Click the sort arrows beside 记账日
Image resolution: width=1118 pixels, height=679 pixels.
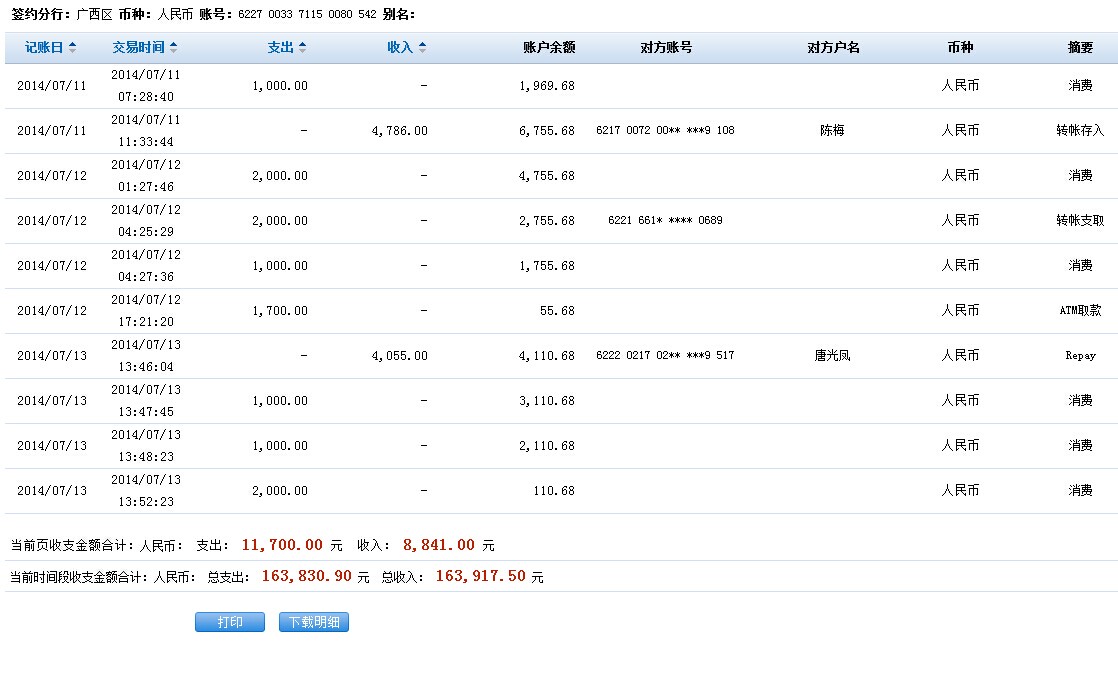[x=72, y=48]
